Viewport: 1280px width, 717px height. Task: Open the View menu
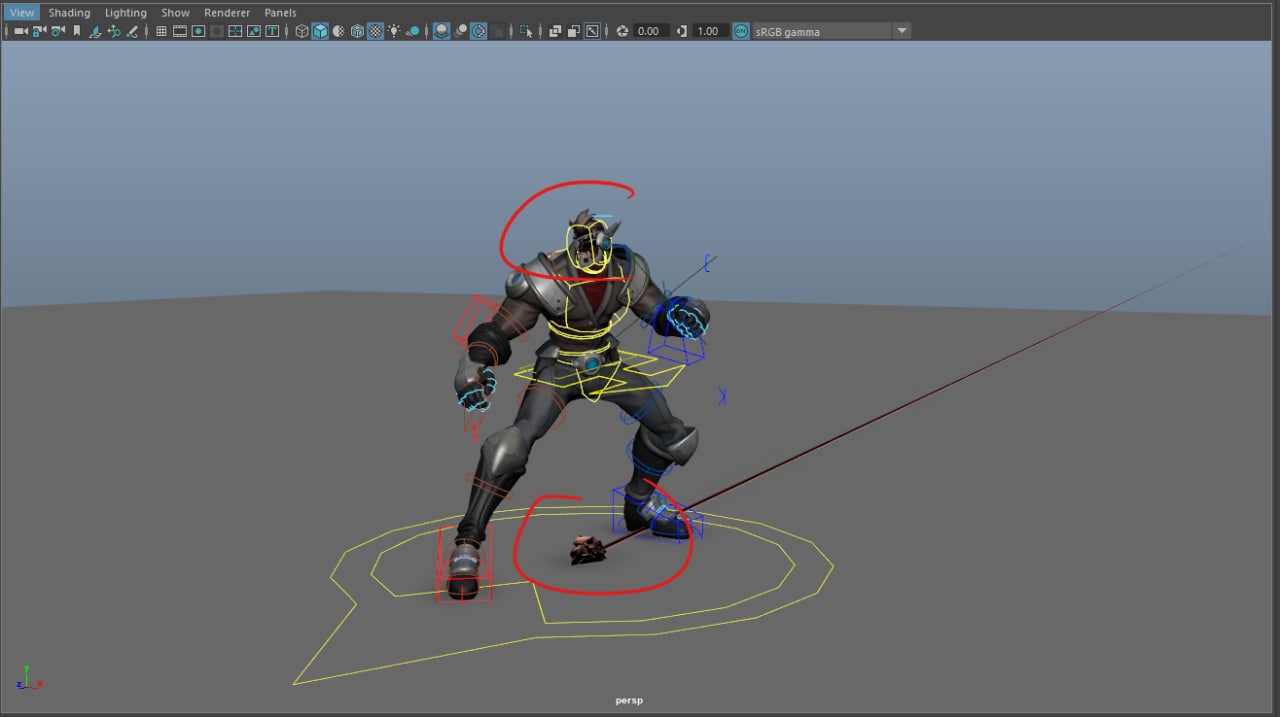click(21, 13)
